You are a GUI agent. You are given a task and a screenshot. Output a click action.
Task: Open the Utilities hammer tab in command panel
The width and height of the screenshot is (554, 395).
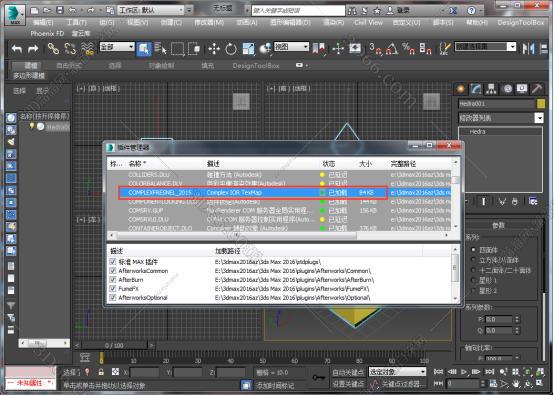(x=537, y=89)
